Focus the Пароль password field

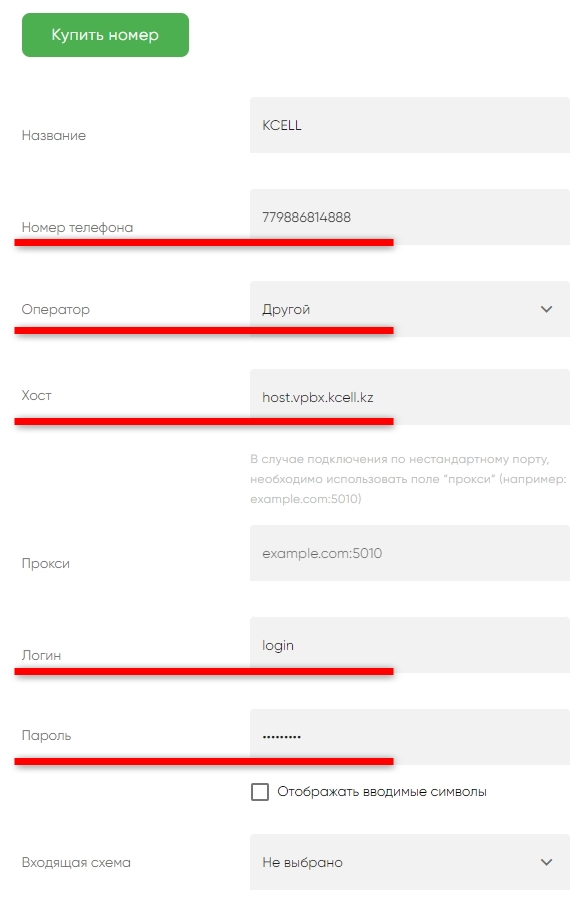coord(410,737)
